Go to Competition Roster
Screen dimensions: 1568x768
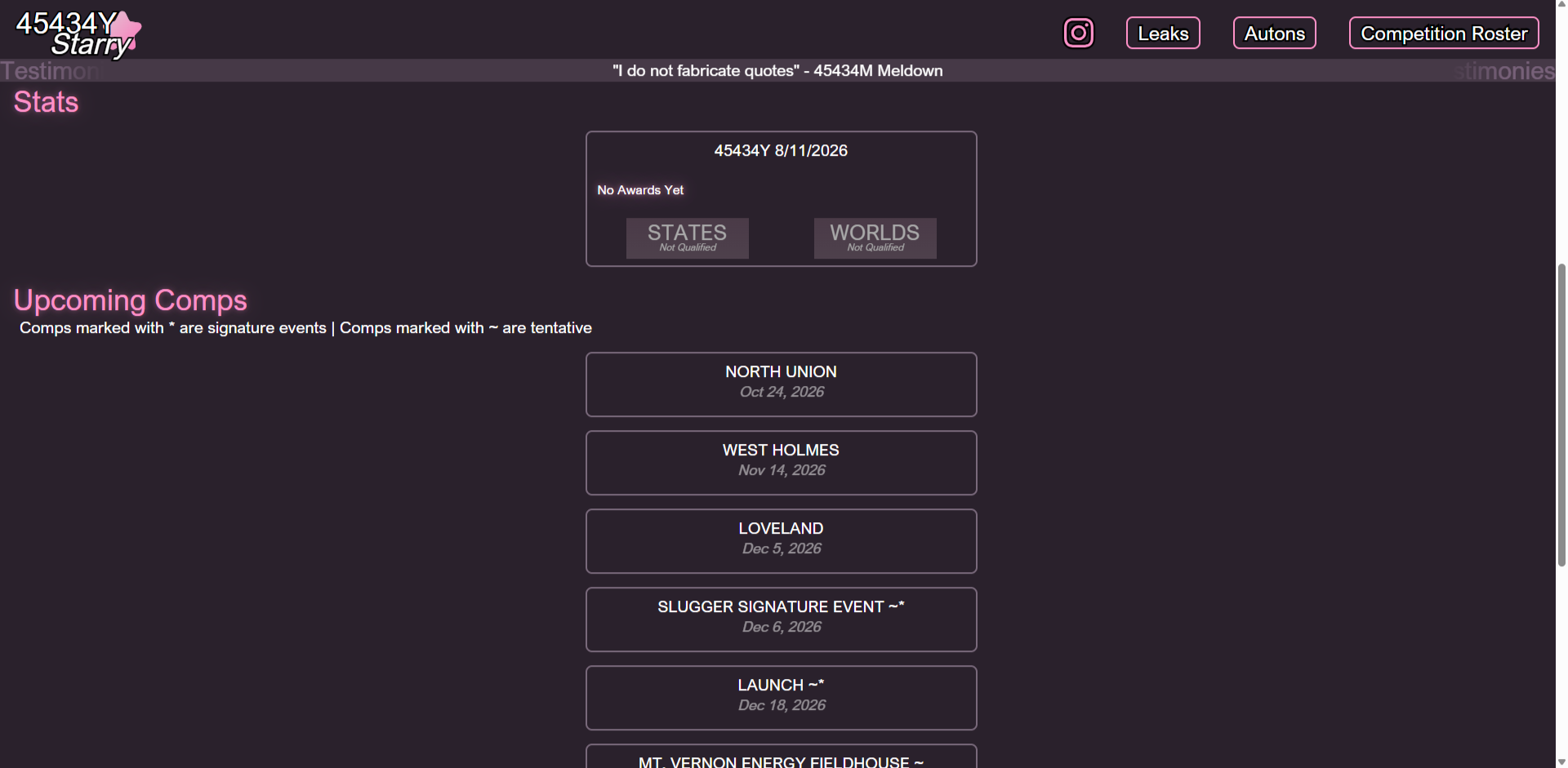coord(1444,33)
